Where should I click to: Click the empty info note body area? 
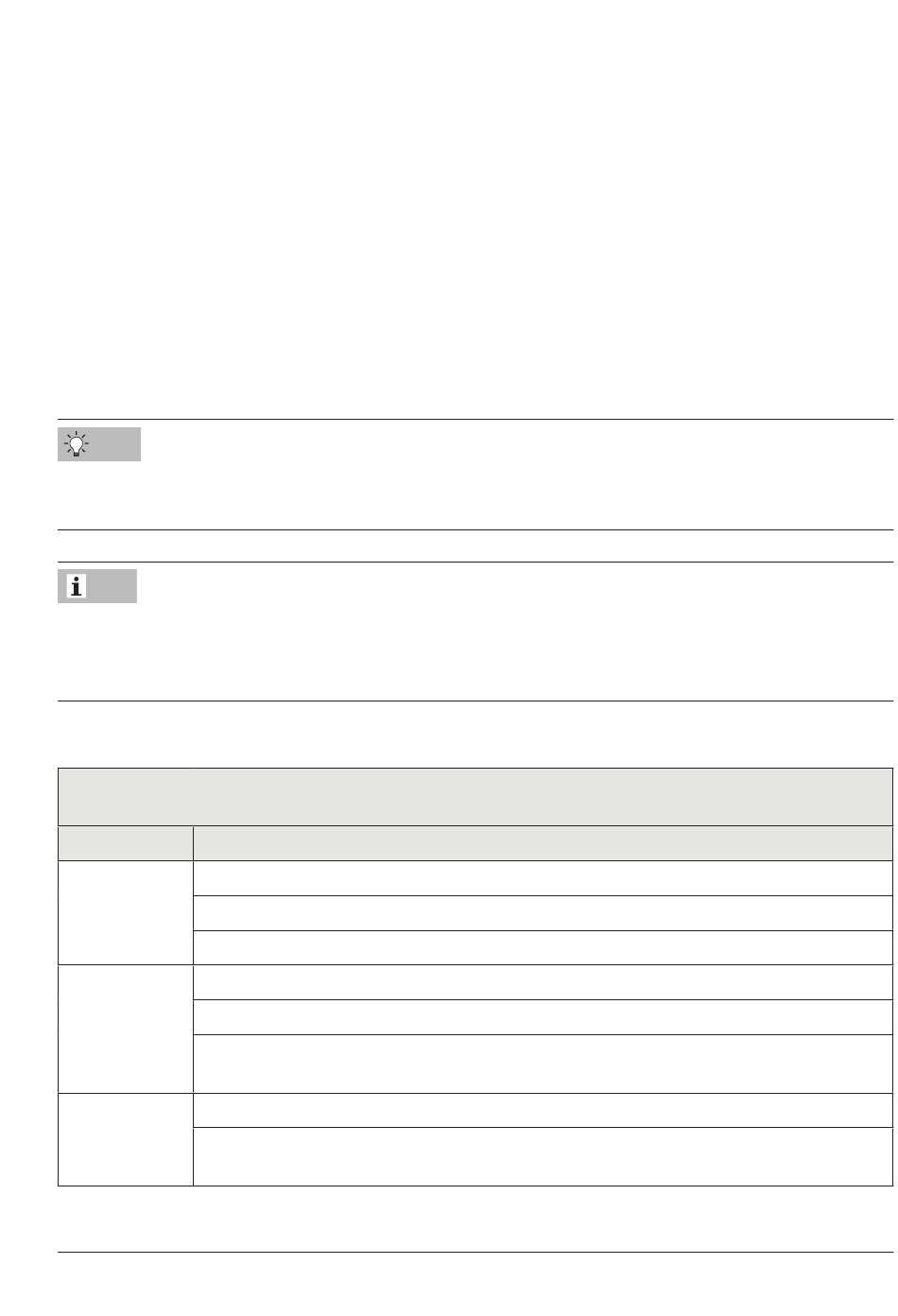[x=517, y=632]
